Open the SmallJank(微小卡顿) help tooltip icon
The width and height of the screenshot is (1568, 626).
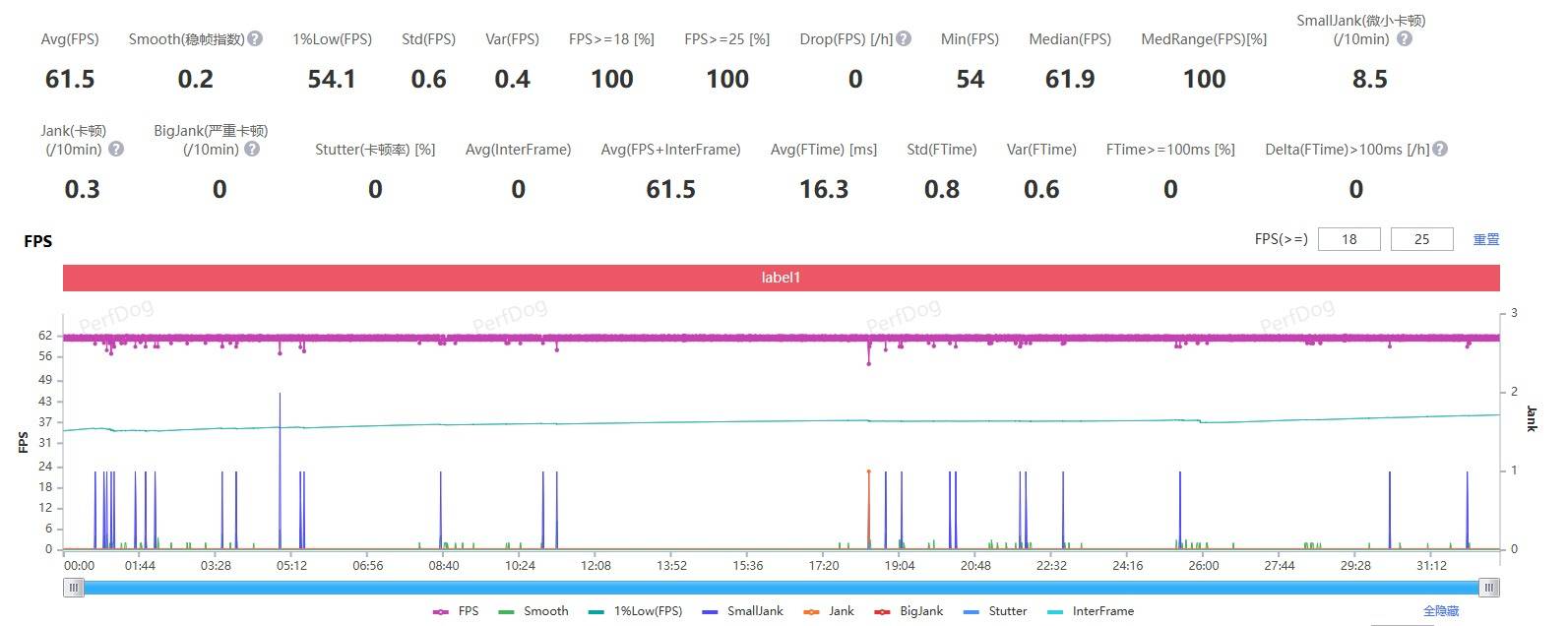[x=1405, y=39]
